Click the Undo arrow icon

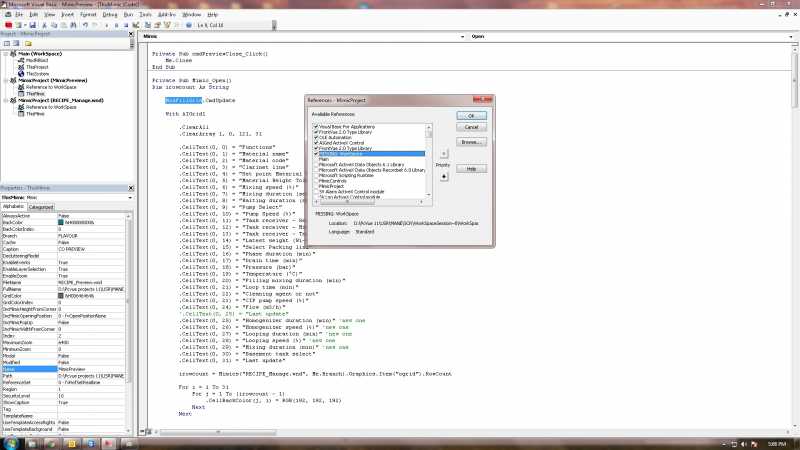click(85, 25)
